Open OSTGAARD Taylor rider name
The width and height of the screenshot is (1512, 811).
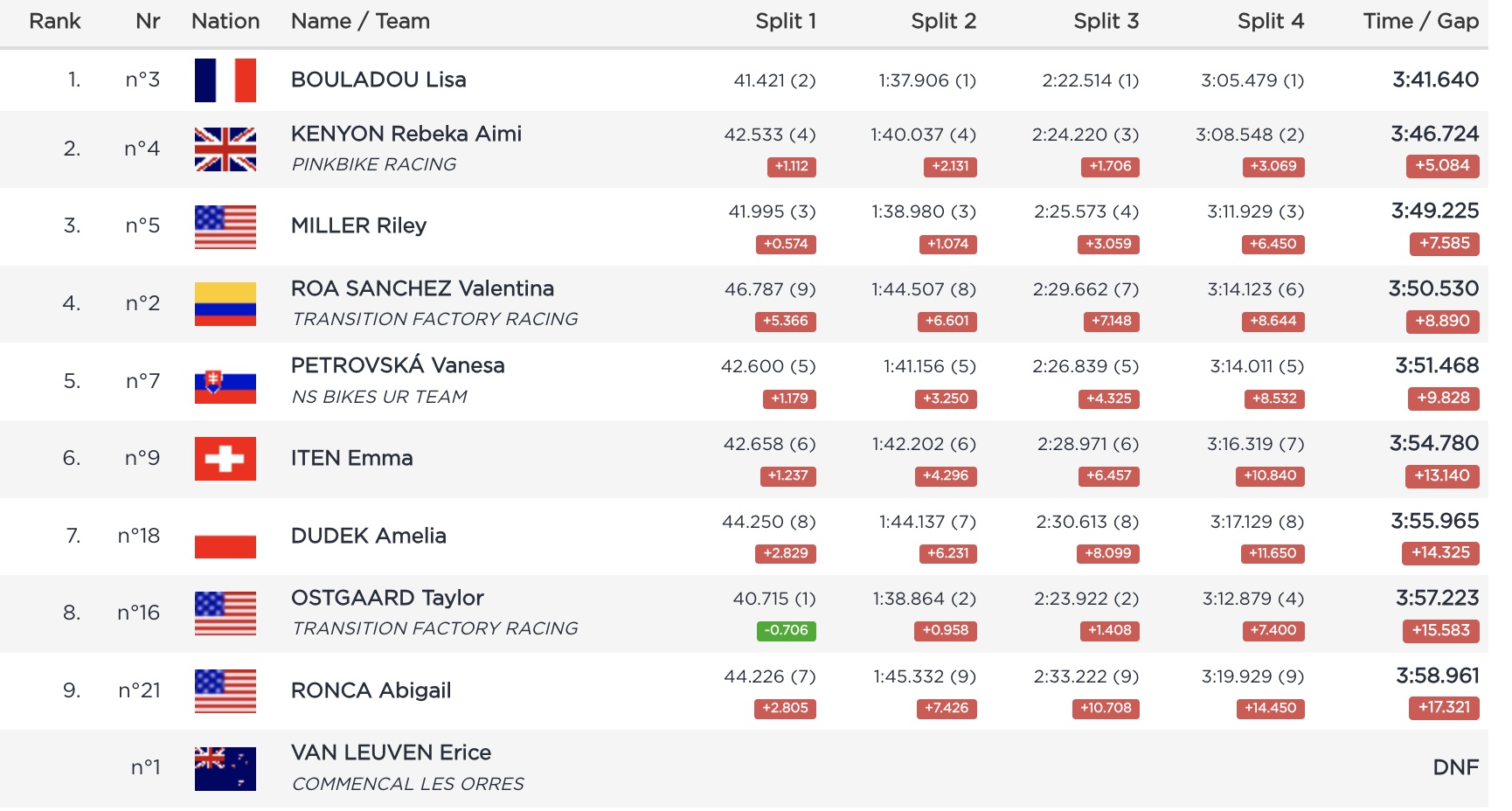387,598
